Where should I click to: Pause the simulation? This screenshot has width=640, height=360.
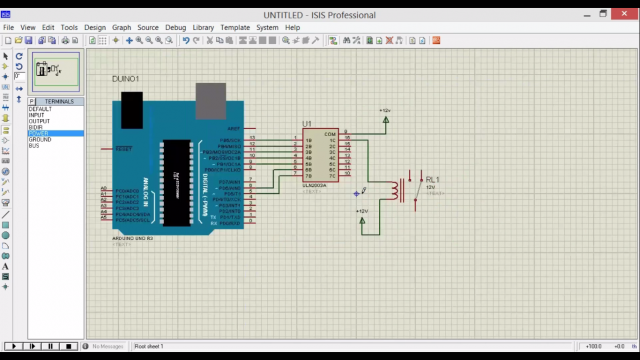(x=50, y=346)
